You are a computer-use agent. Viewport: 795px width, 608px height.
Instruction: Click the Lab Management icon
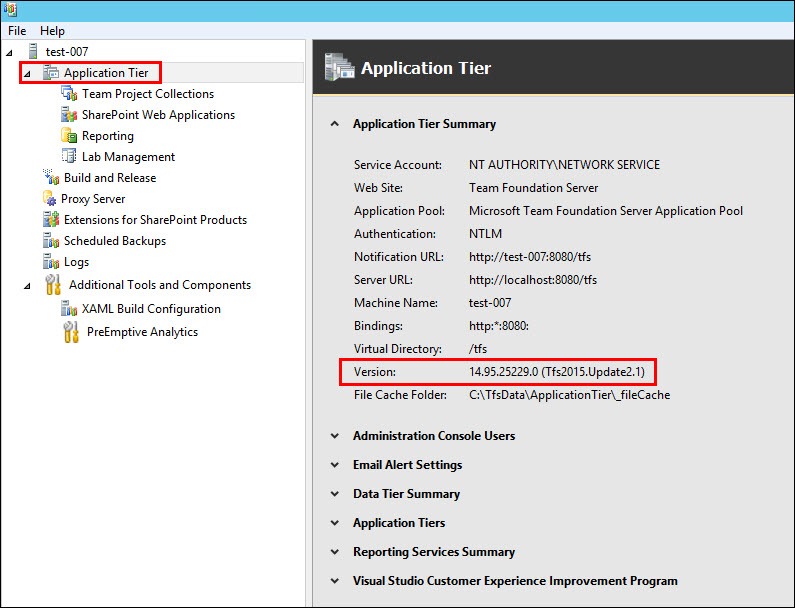pos(69,157)
